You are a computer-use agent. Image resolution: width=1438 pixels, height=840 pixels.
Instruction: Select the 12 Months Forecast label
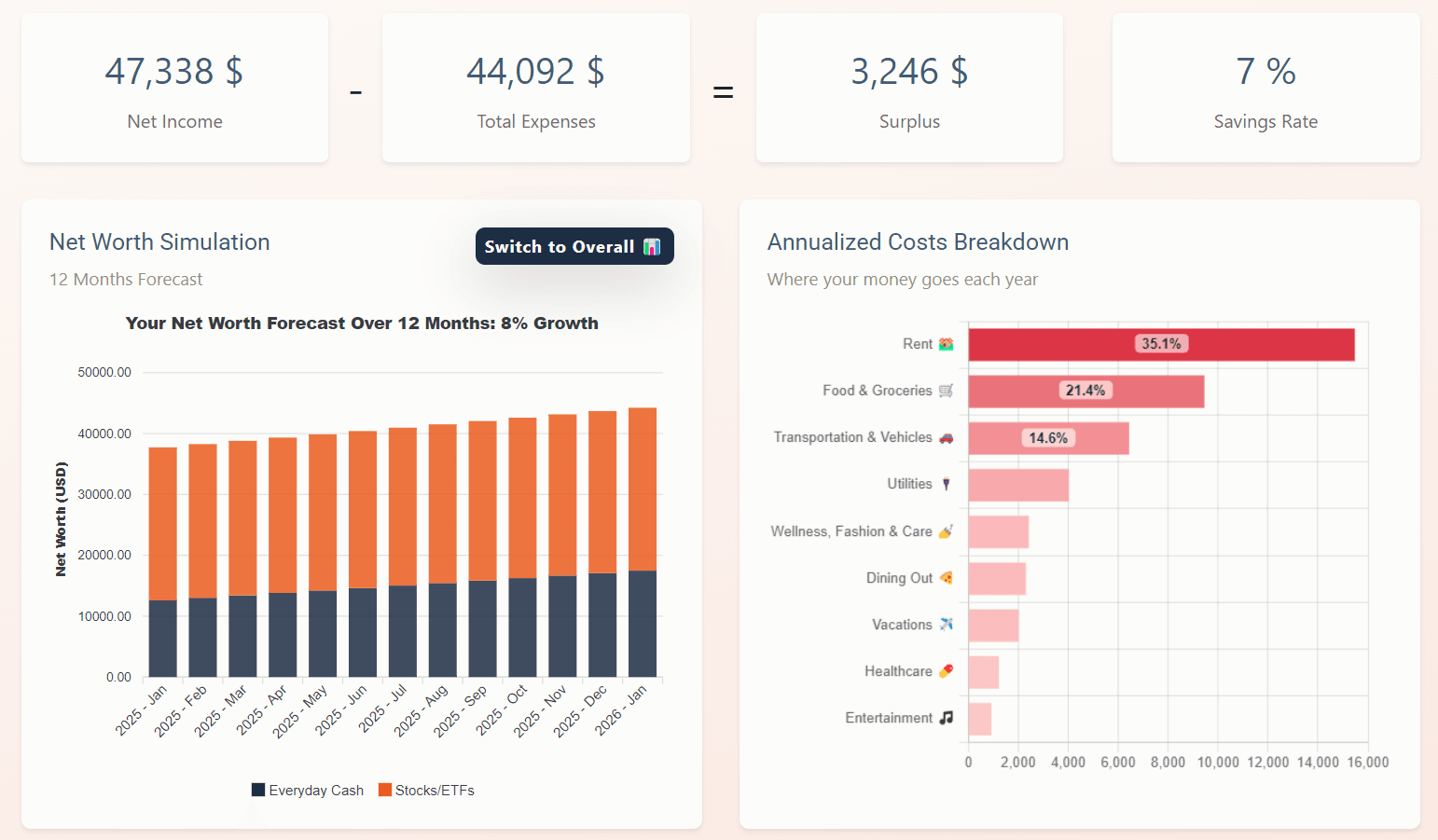(125, 279)
